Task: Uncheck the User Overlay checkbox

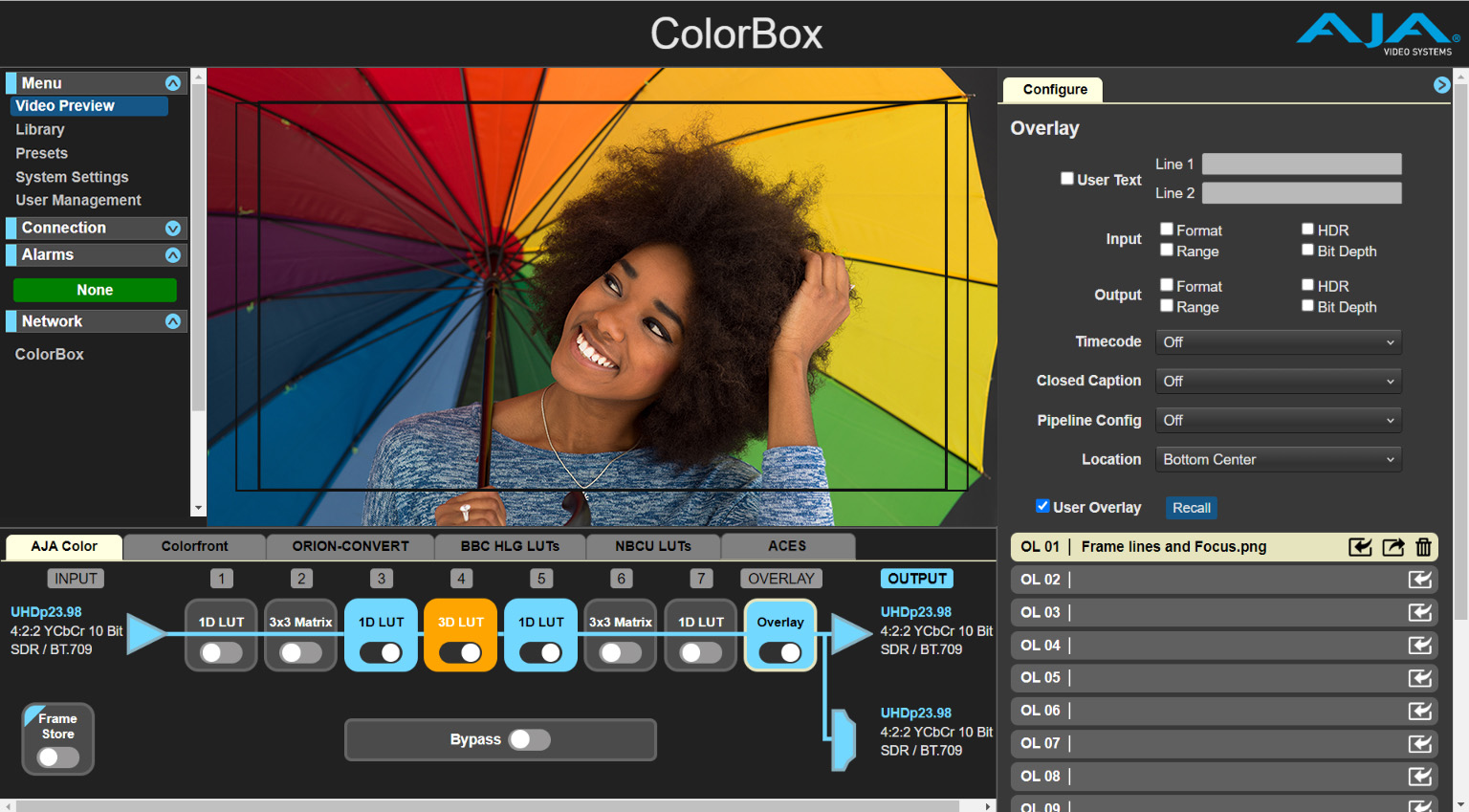Action: [1042, 507]
